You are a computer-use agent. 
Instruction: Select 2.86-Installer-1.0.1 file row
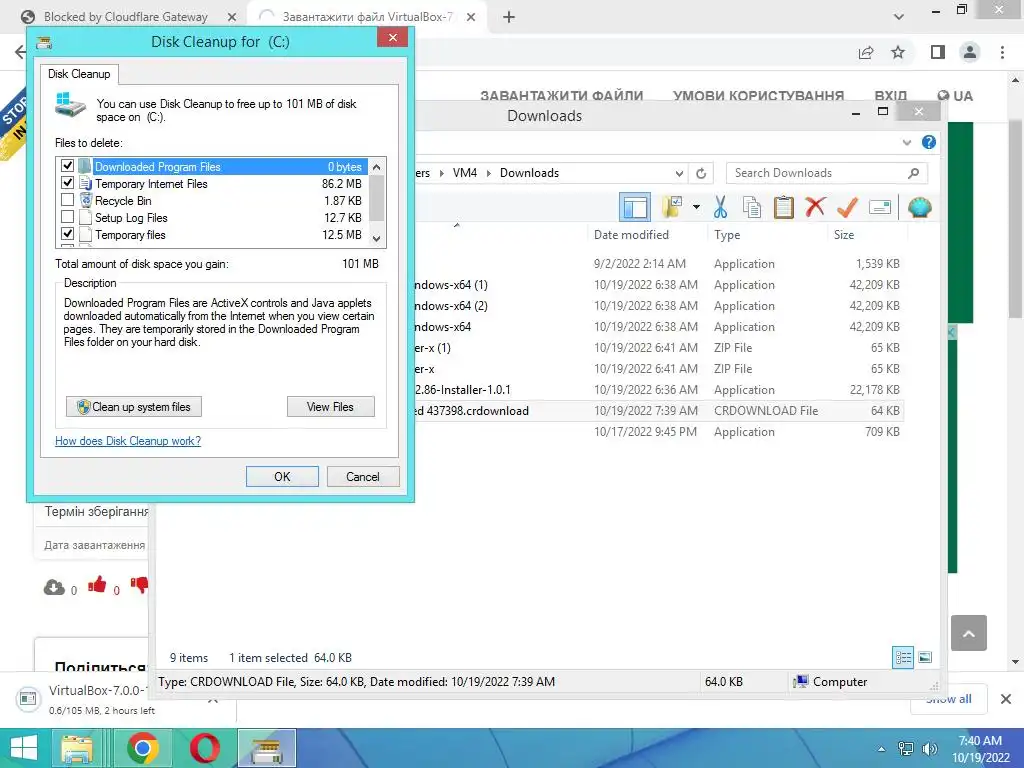tap(658, 390)
